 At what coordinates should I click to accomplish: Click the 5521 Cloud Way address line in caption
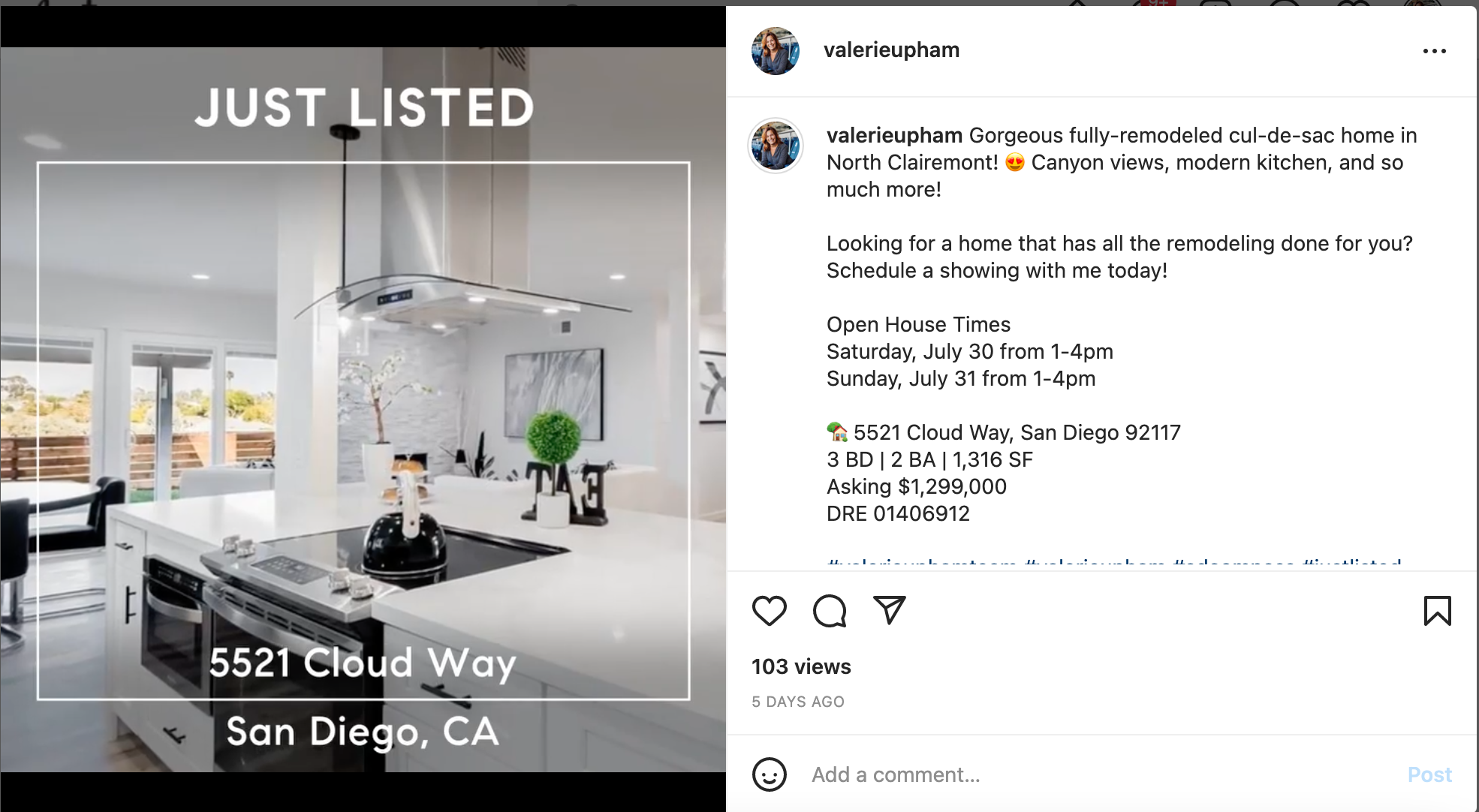[x=1017, y=432]
